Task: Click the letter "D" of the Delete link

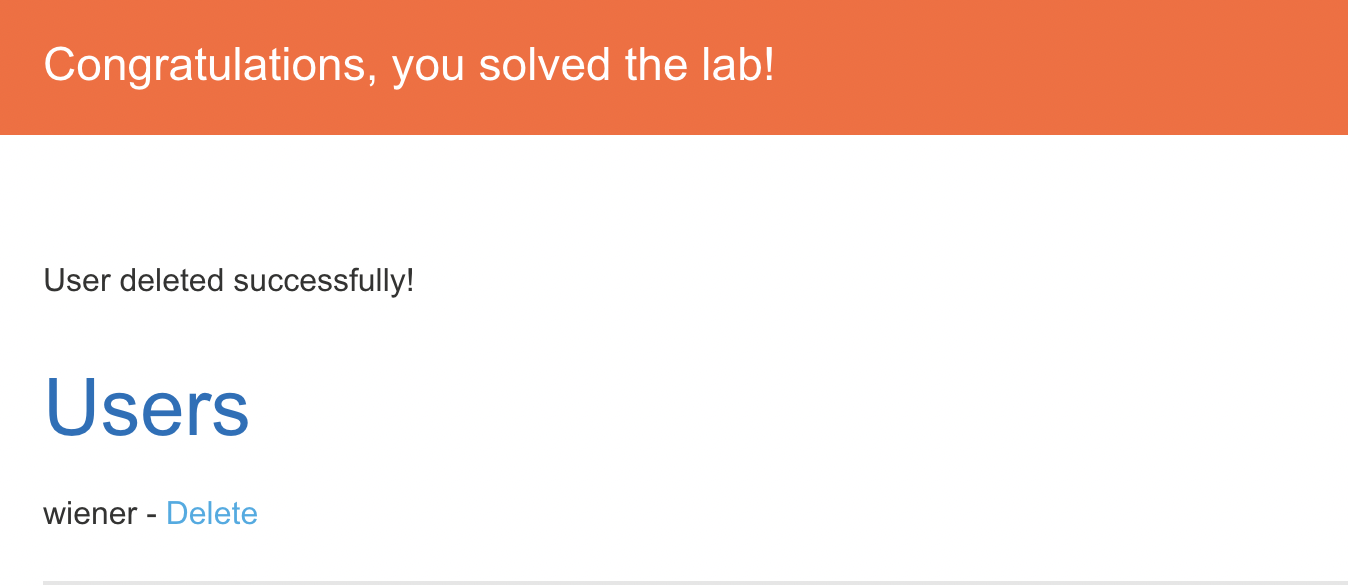Action: (176, 514)
